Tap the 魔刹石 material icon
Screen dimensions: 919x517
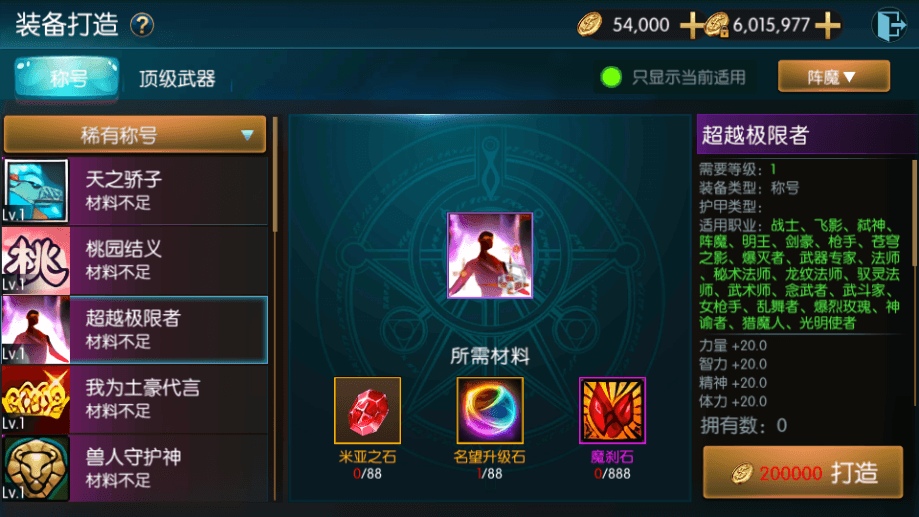click(x=612, y=410)
